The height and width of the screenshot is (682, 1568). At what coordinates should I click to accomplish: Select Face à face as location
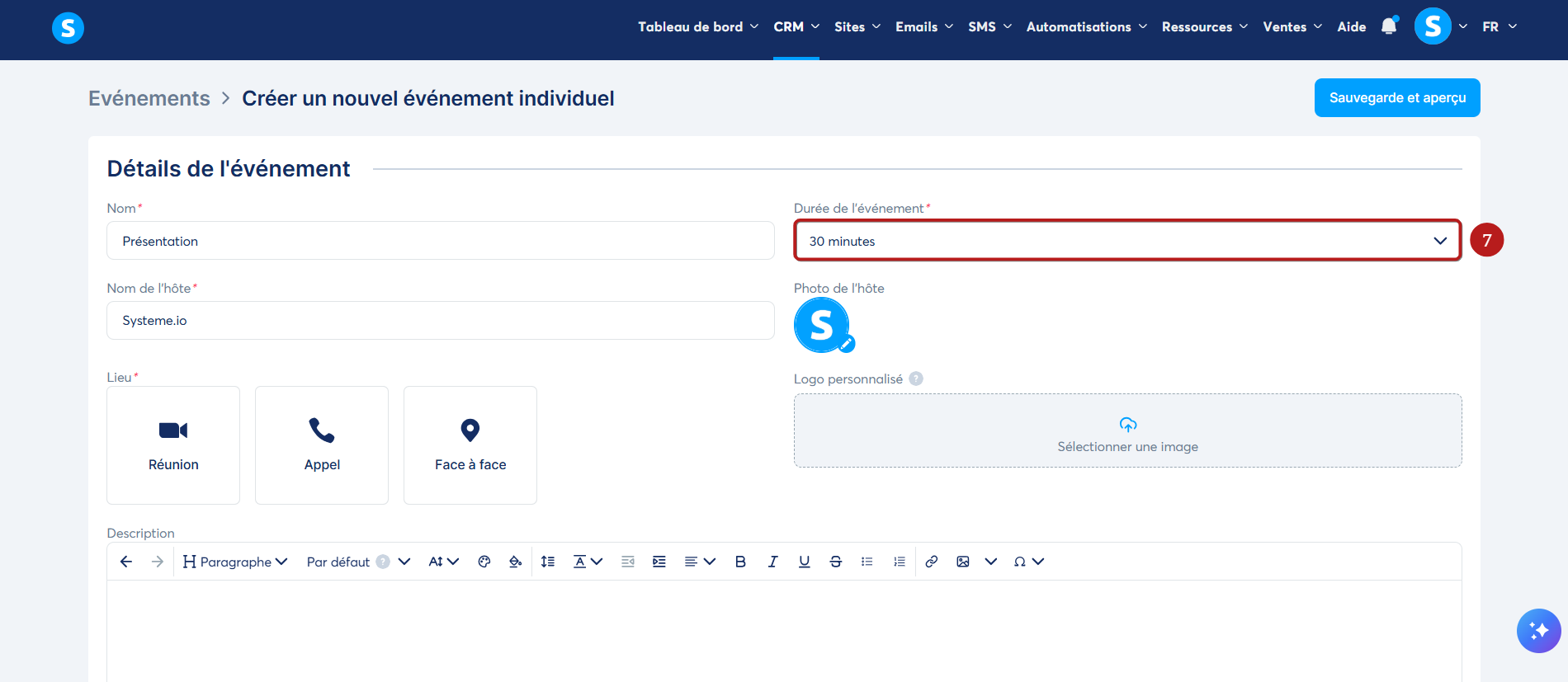(470, 445)
